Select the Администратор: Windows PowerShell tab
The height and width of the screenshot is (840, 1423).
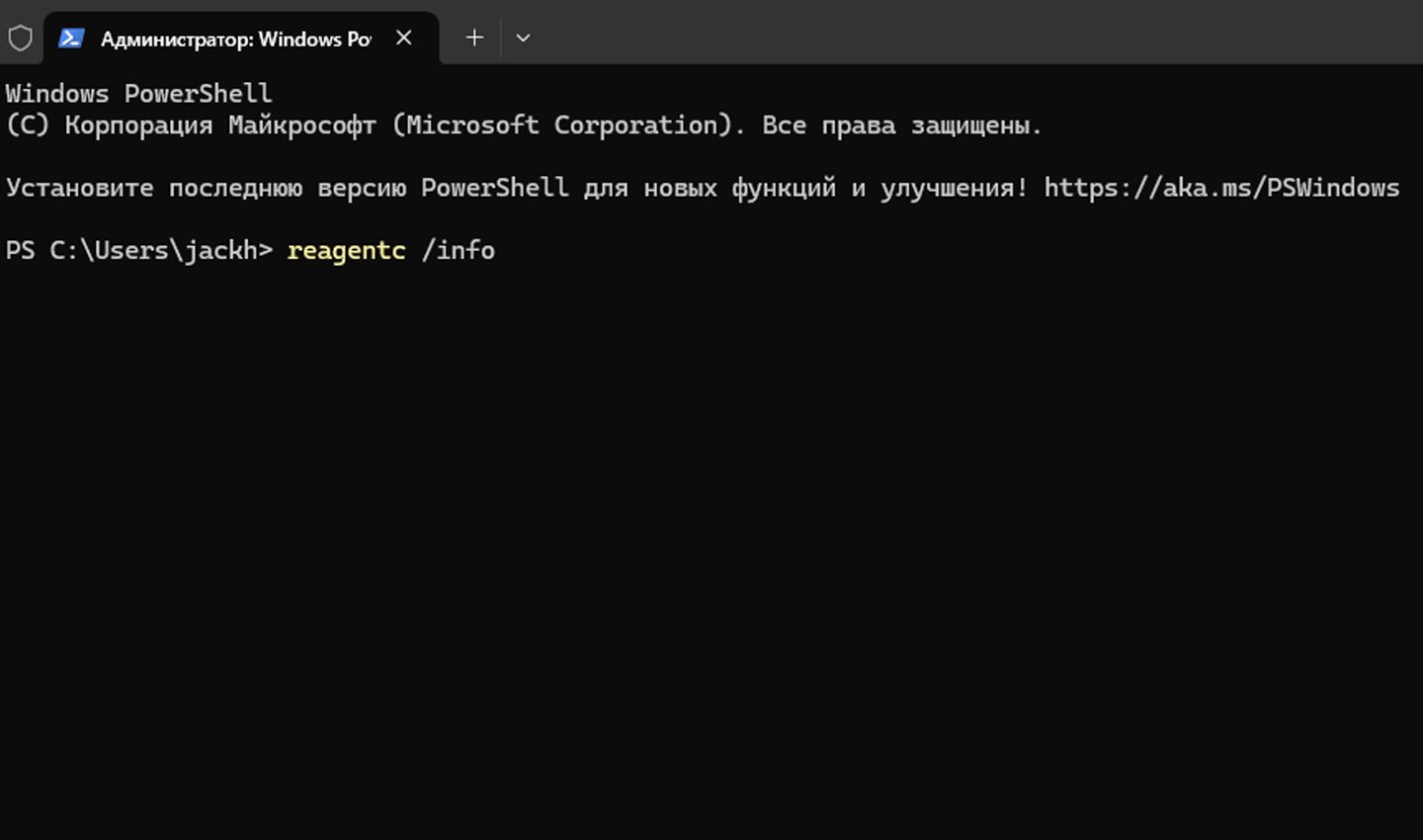[x=241, y=39]
